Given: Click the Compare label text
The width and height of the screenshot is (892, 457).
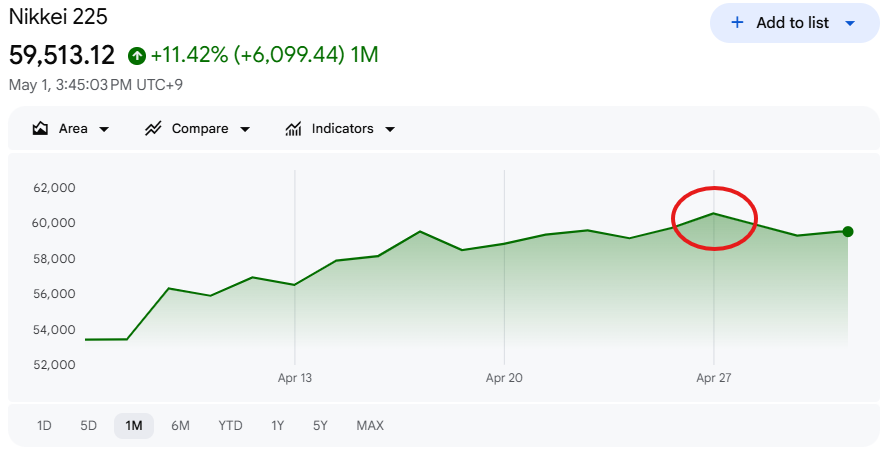Looking at the screenshot, I should click(200, 129).
